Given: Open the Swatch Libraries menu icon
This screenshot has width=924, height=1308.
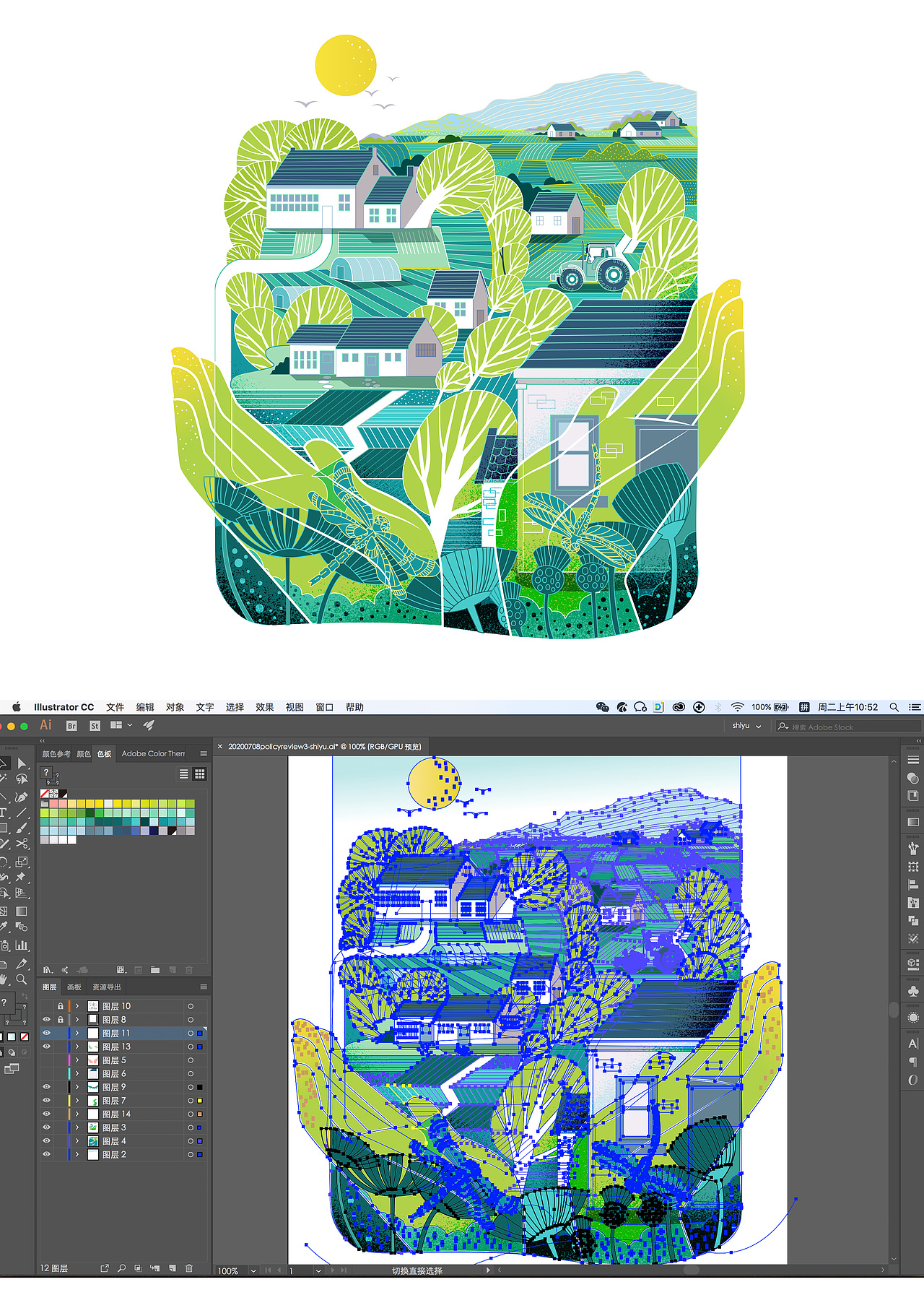Looking at the screenshot, I should 48,970.
